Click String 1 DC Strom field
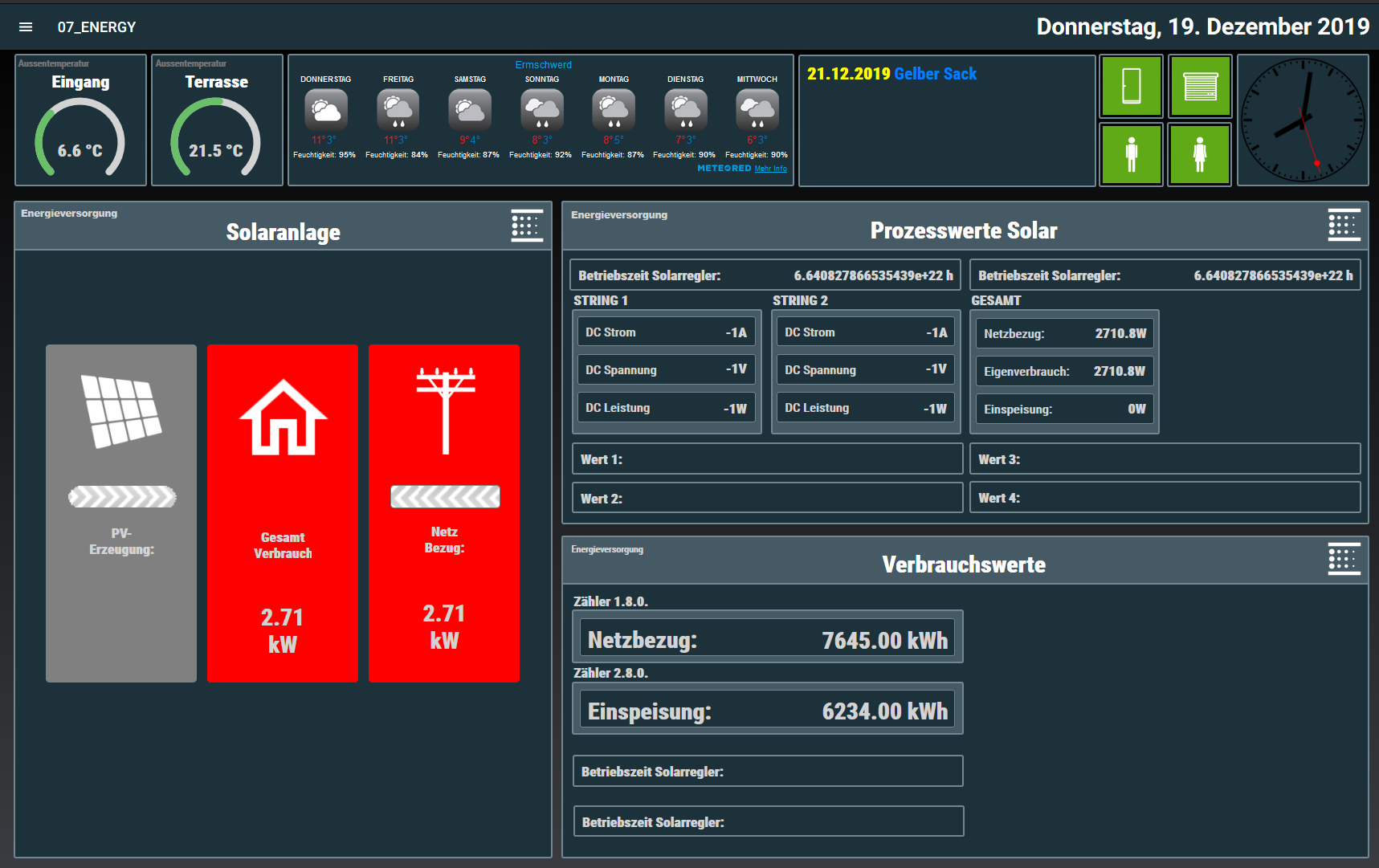Screen dimensions: 1379x868 coord(666,332)
